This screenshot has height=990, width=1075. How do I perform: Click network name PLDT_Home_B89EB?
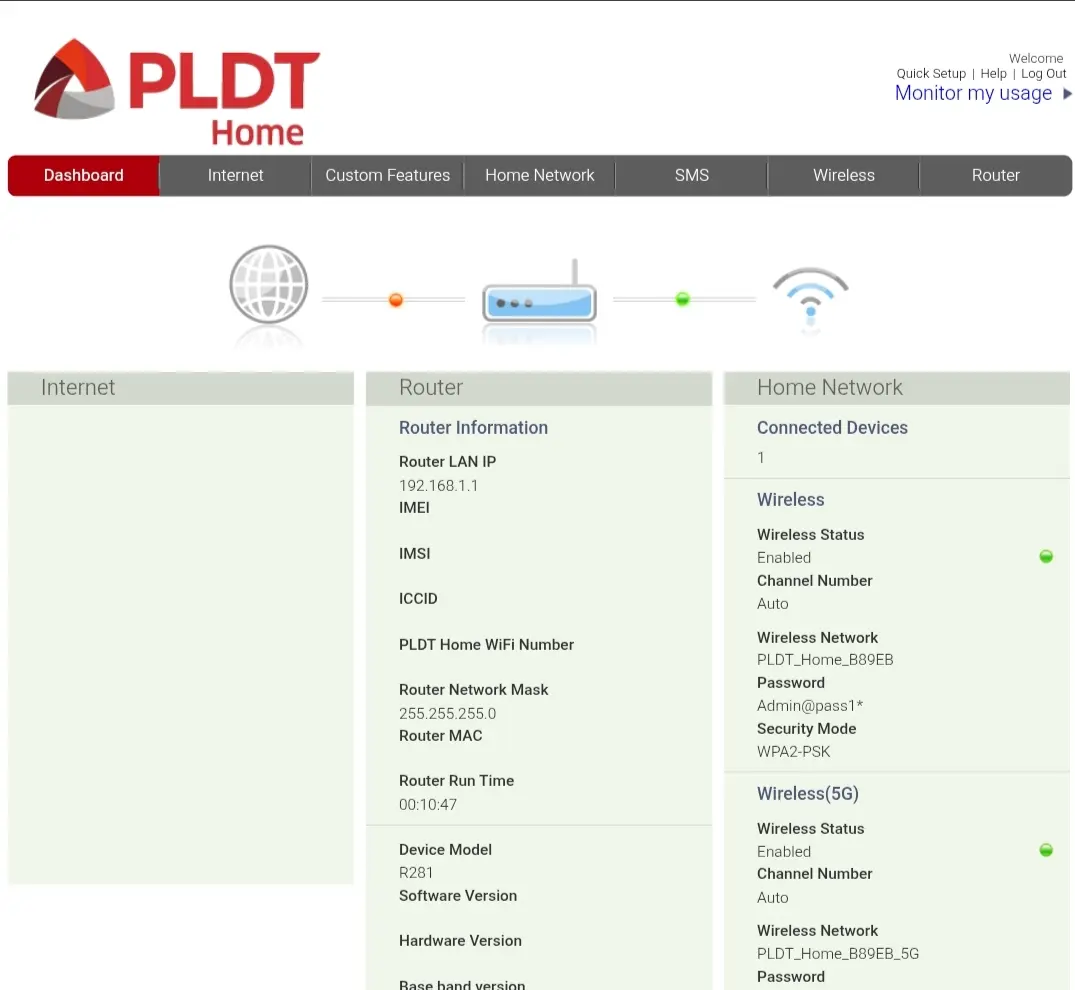pos(825,660)
